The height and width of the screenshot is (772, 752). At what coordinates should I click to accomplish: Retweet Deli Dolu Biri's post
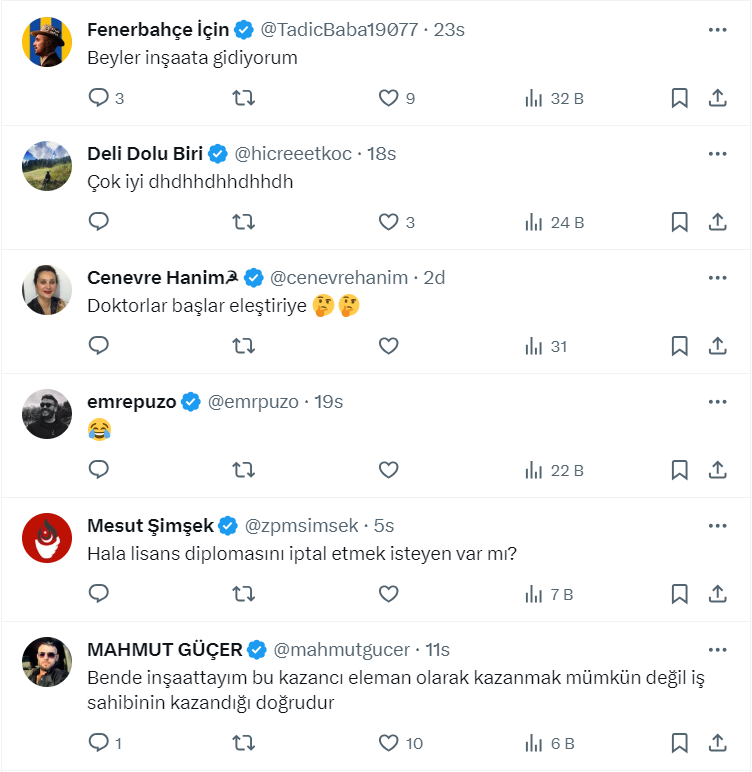pyautogui.click(x=243, y=222)
